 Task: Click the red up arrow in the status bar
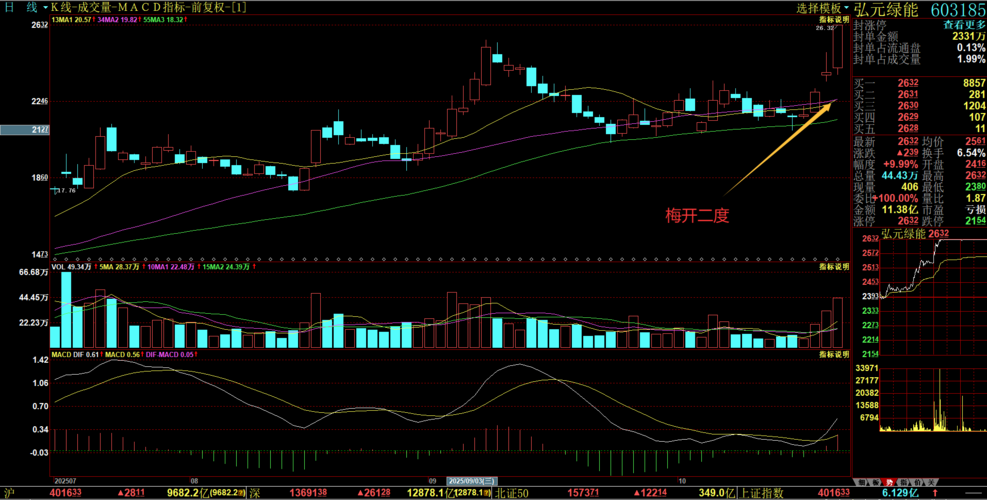(935, 492)
